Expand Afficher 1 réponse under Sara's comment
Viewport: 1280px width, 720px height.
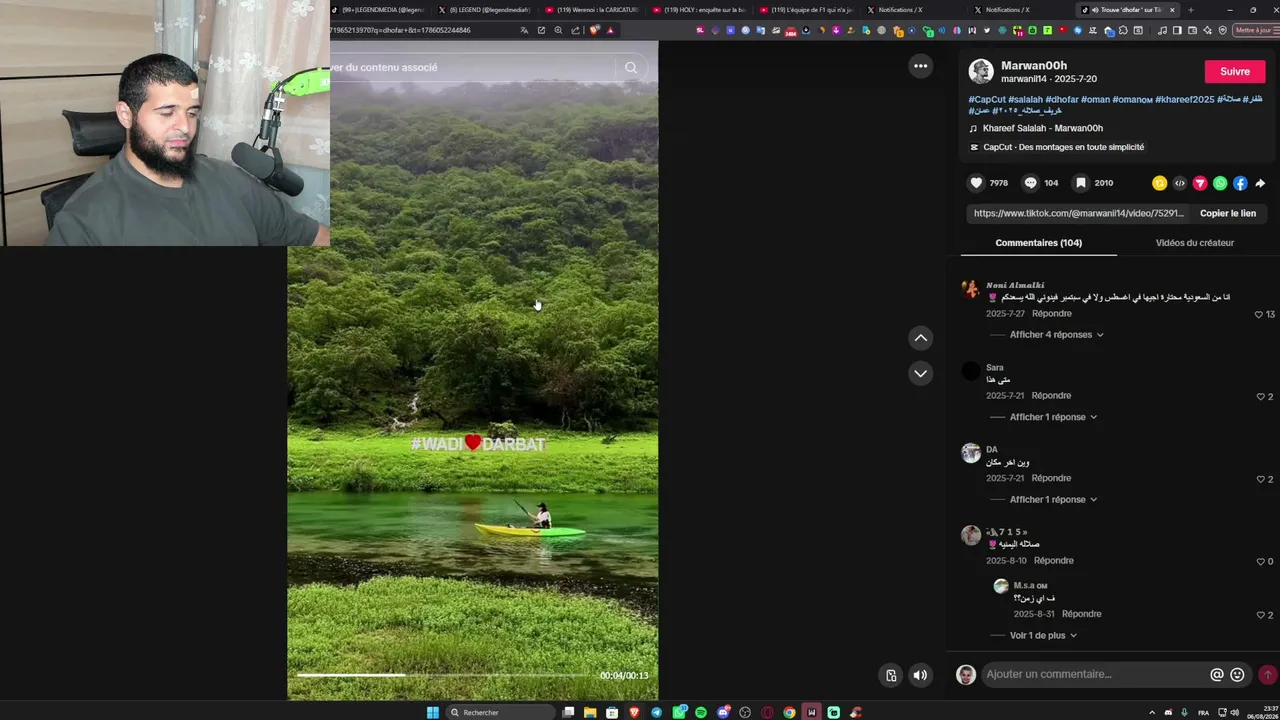(1053, 417)
